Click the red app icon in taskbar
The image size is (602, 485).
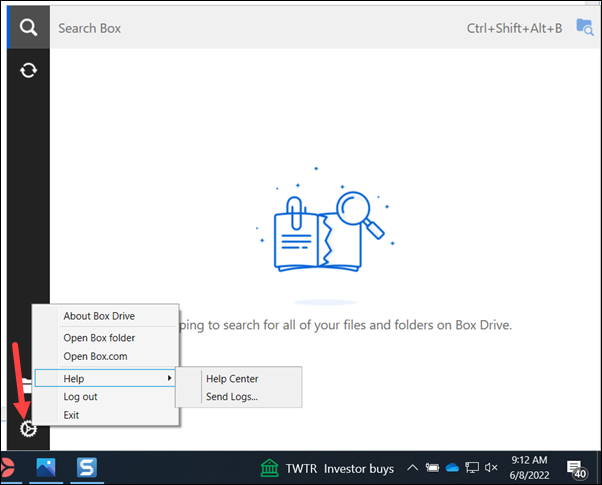(x=8, y=468)
